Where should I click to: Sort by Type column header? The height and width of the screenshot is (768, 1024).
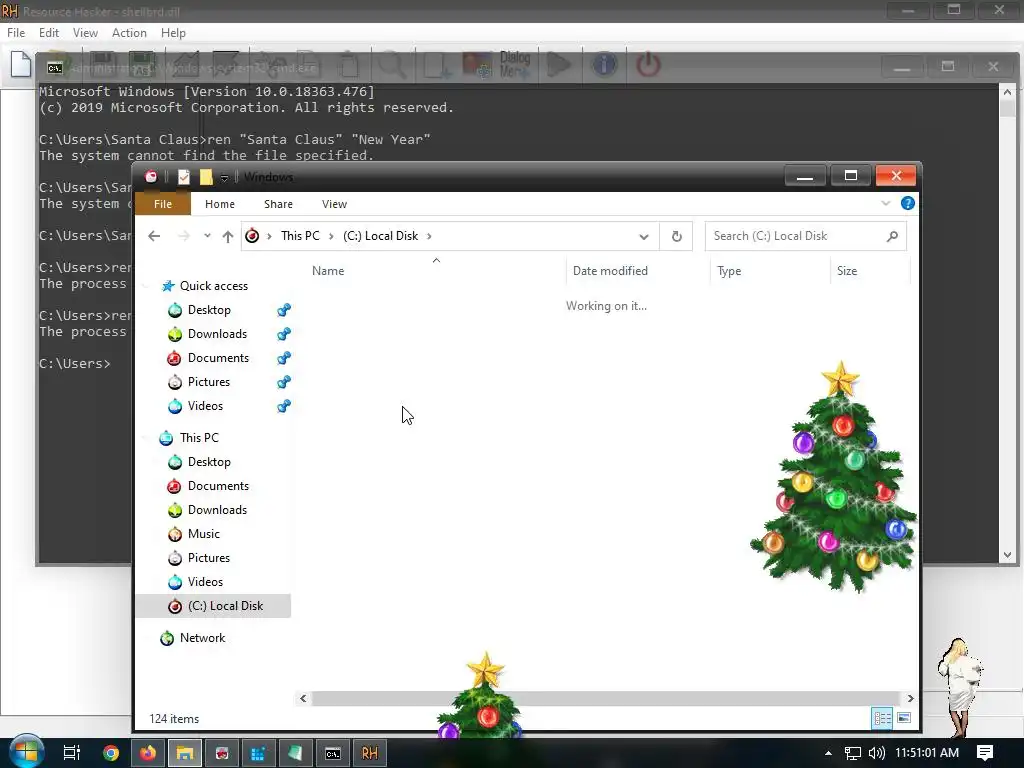(x=729, y=270)
